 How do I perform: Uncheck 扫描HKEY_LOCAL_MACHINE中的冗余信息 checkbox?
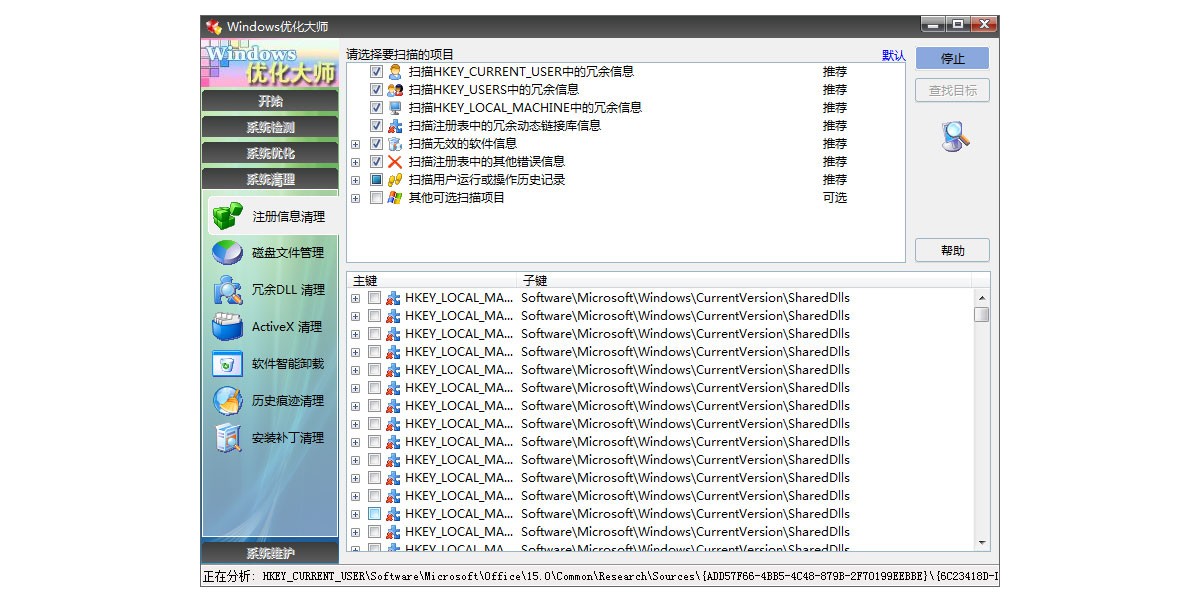(376, 108)
